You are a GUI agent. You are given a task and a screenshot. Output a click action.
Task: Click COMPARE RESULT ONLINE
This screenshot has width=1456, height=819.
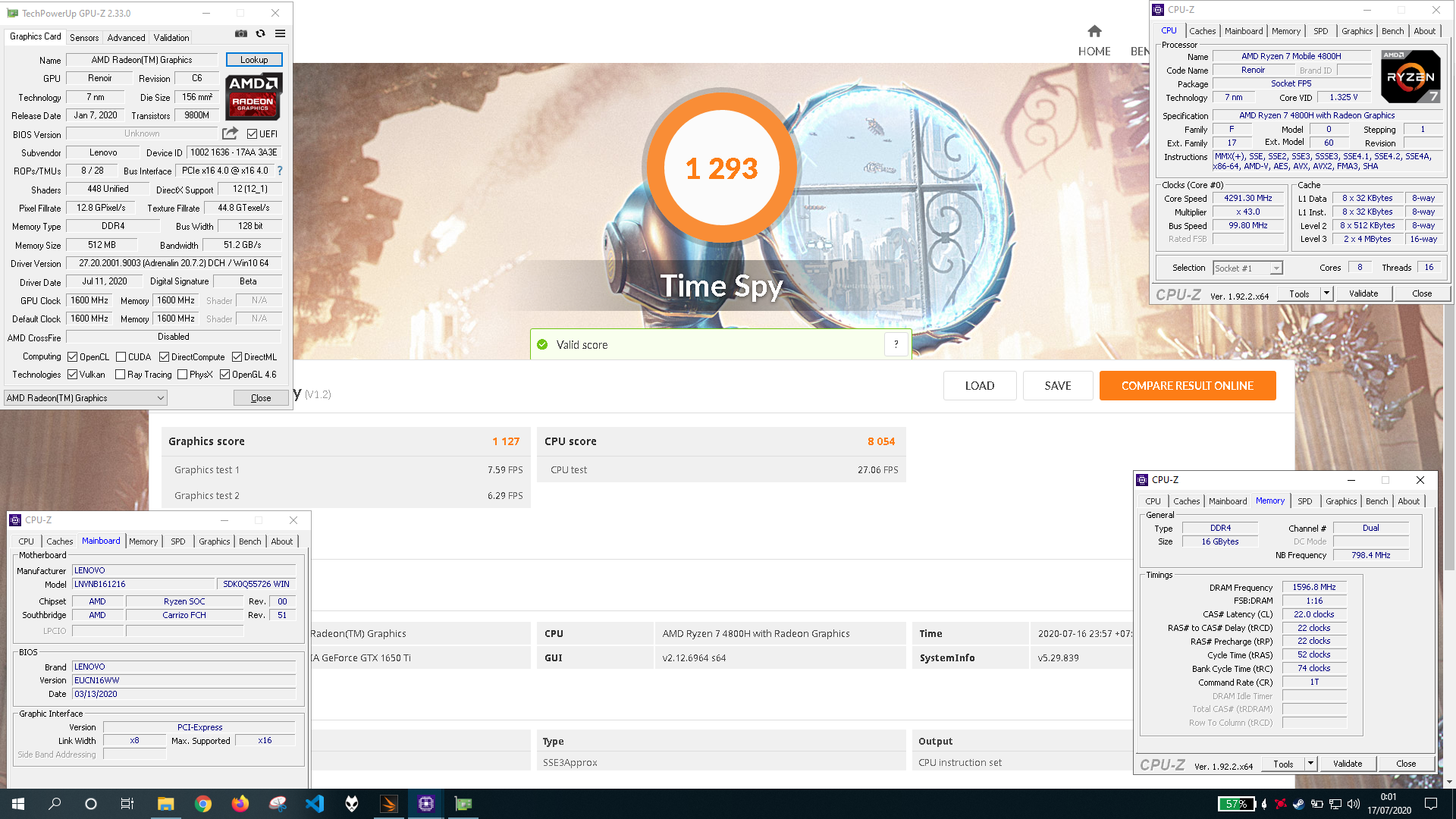click(1188, 385)
